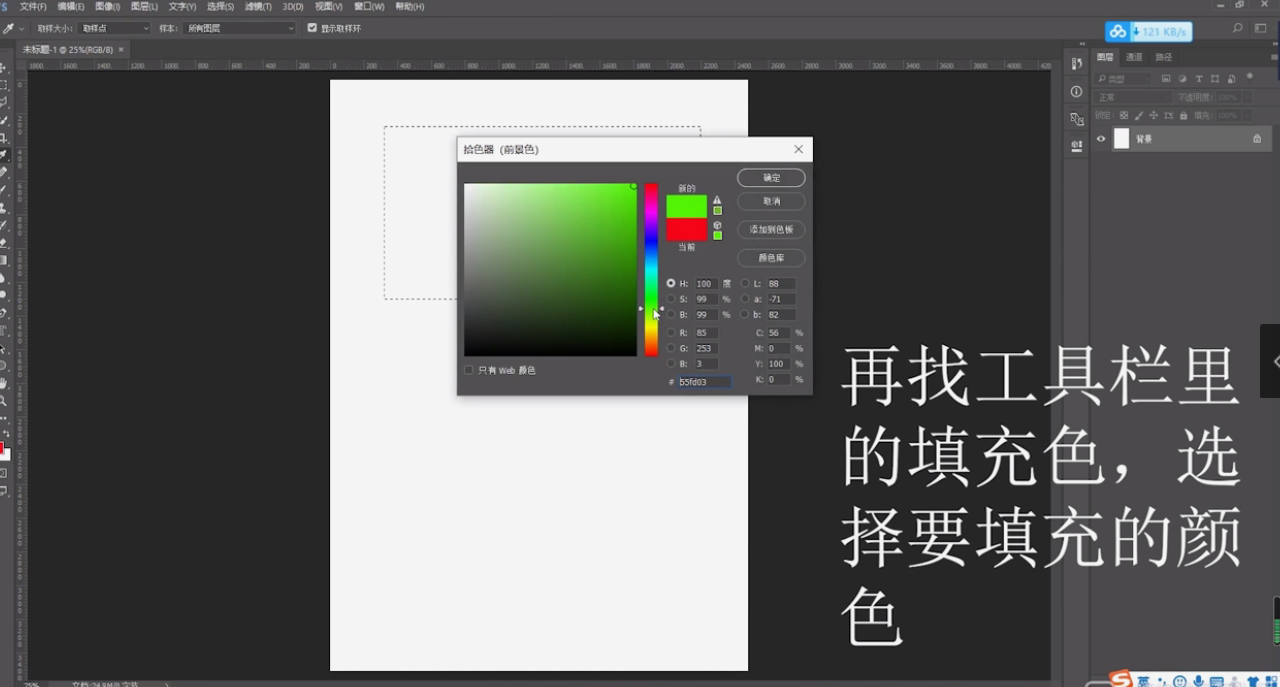1280x687 pixels.
Task: Click the 颜色库 button
Action: [770, 257]
